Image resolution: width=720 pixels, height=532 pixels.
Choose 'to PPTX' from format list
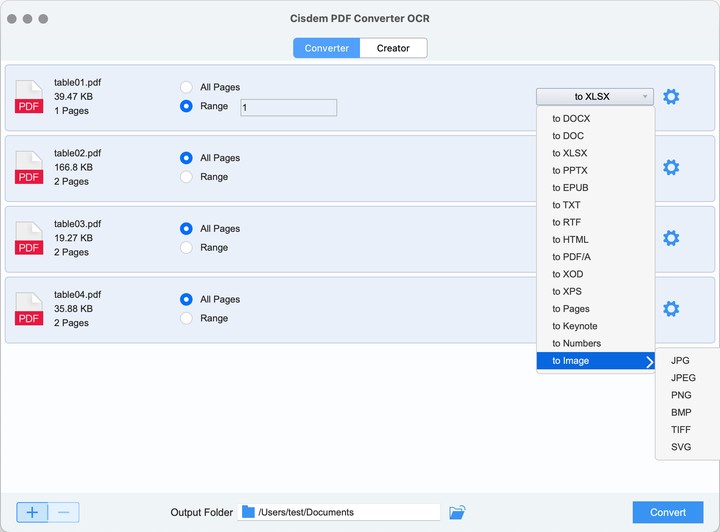(x=596, y=170)
